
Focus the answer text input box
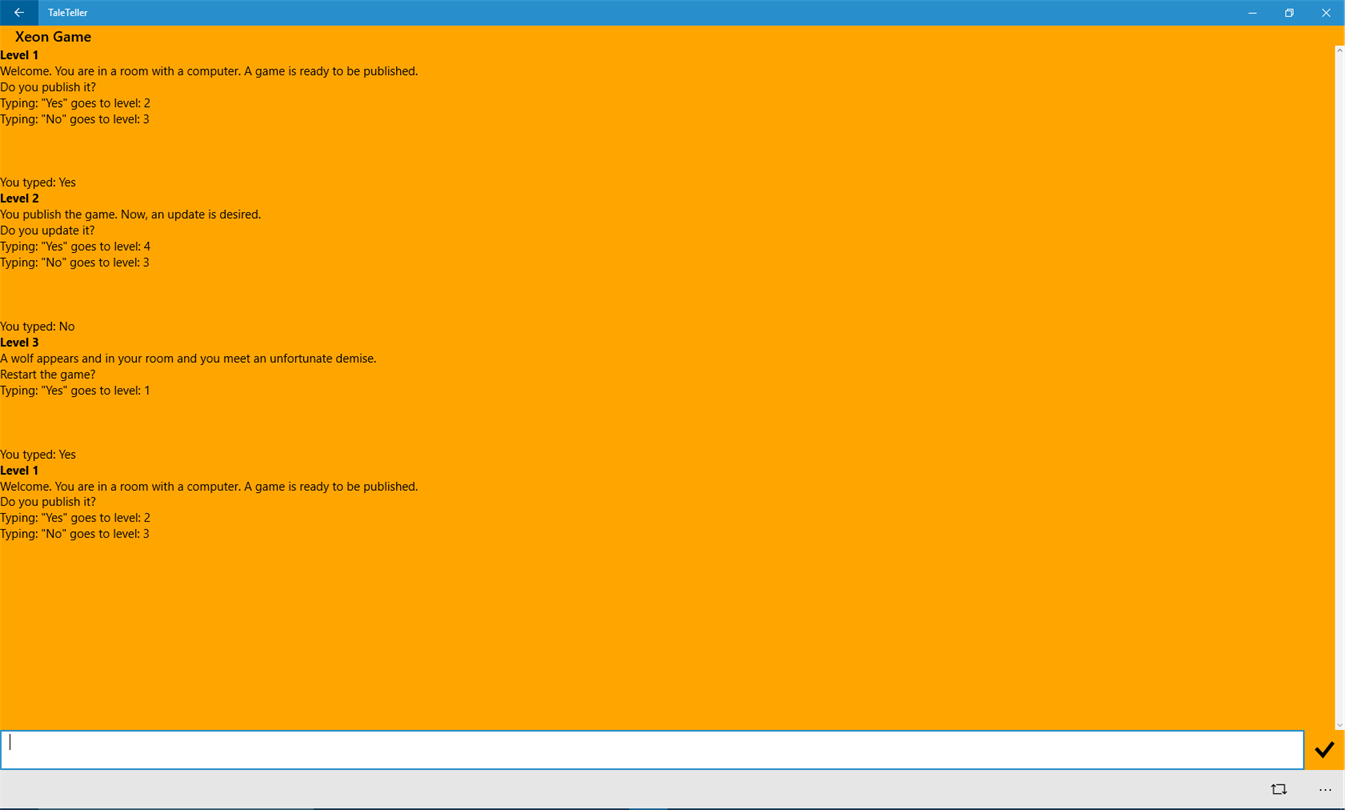[652, 750]
